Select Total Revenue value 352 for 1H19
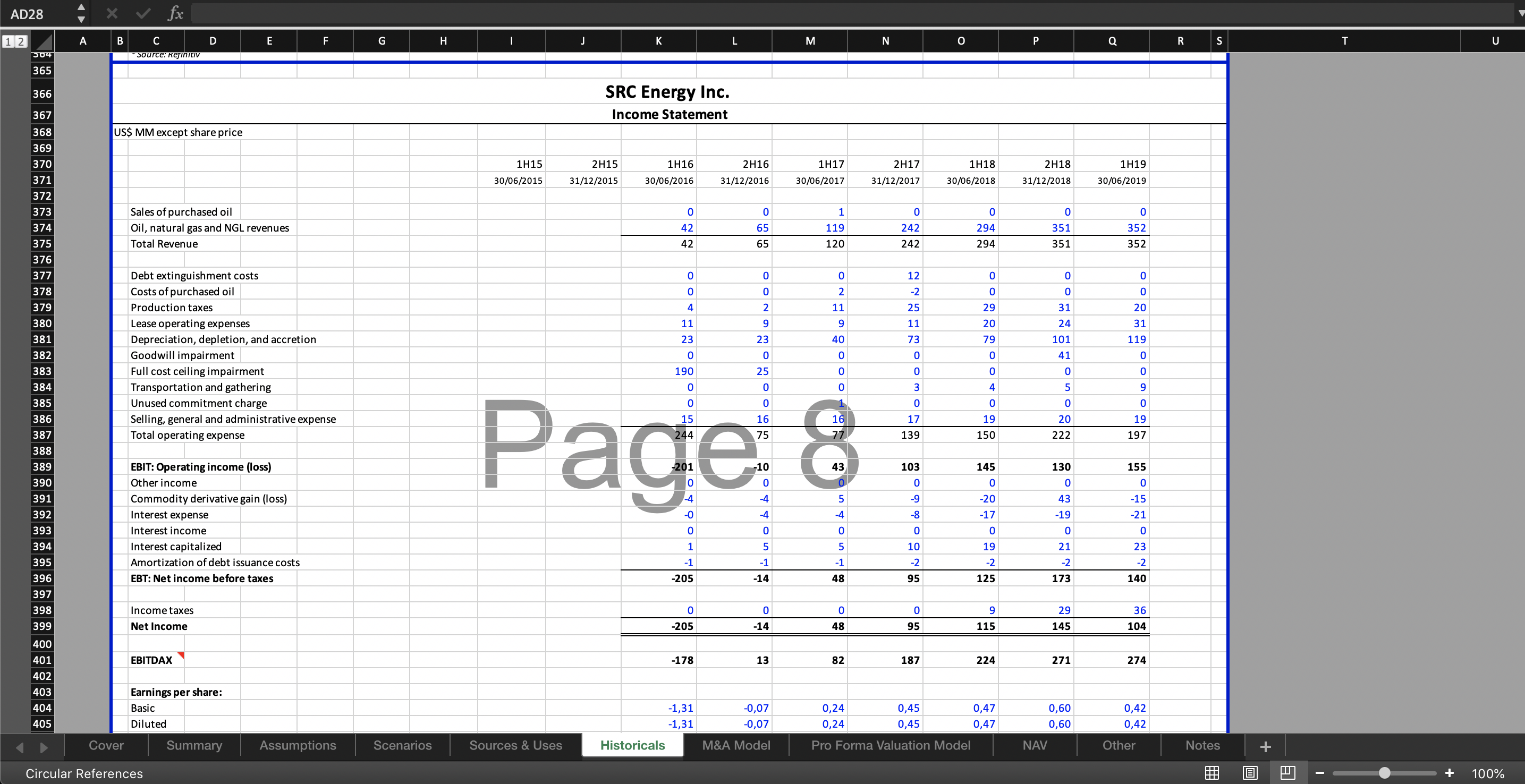Screen dimensions: 1525x784 click(x=1111, y=244)
